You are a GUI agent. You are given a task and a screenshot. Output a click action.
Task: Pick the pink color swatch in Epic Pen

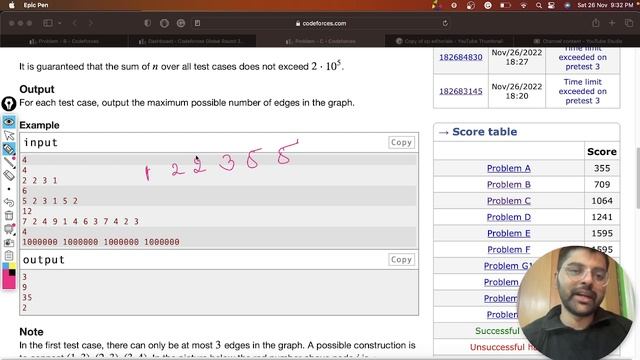[8, 282]
